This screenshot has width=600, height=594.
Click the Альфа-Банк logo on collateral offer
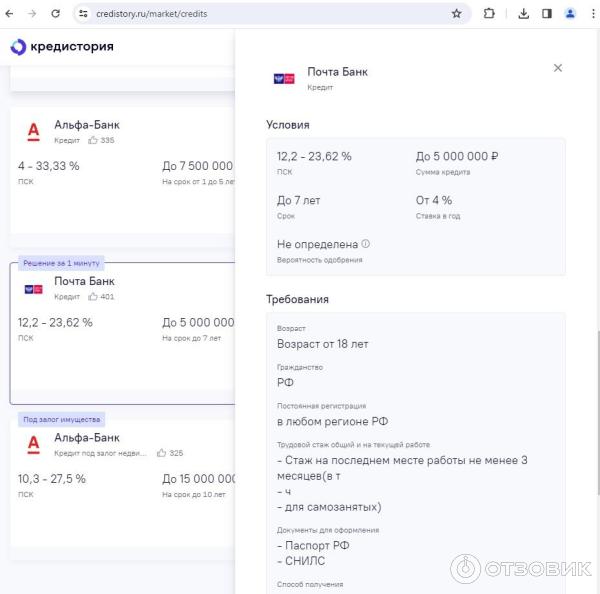click(34, 444)
